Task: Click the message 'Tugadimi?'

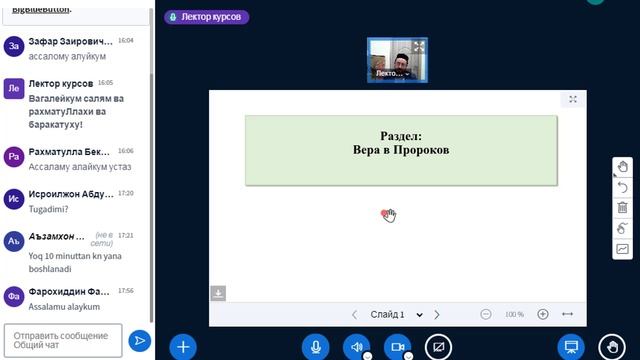Action: point(48,209)
